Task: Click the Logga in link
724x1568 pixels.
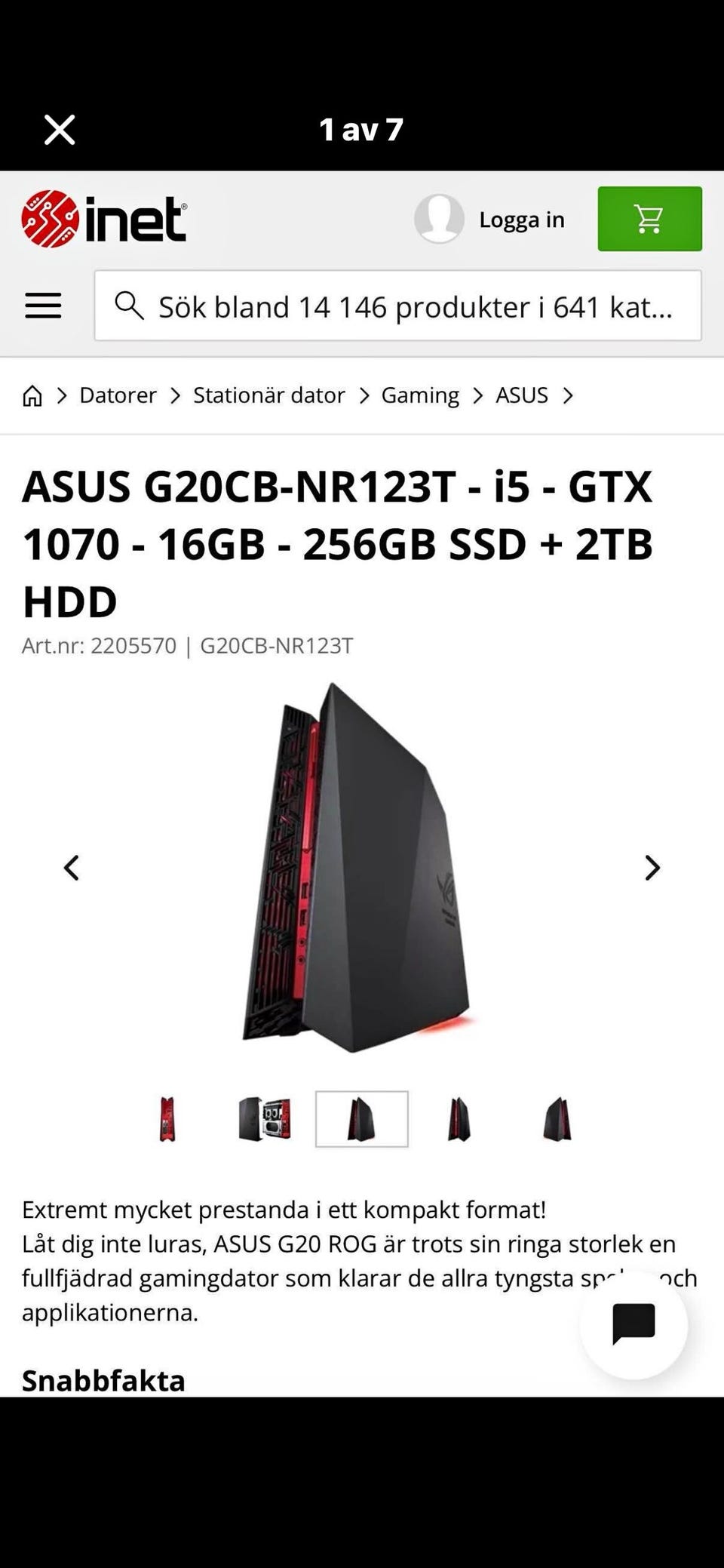Action: (522, 219)
